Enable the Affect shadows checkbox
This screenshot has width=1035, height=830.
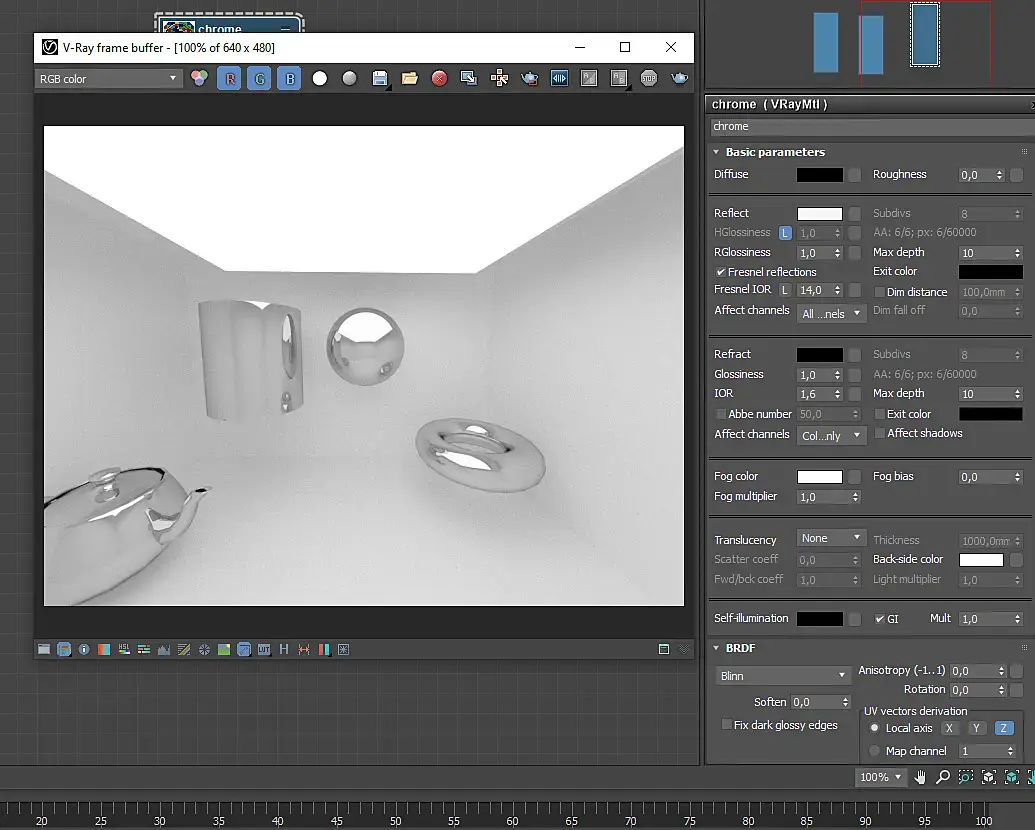[880, 433]
